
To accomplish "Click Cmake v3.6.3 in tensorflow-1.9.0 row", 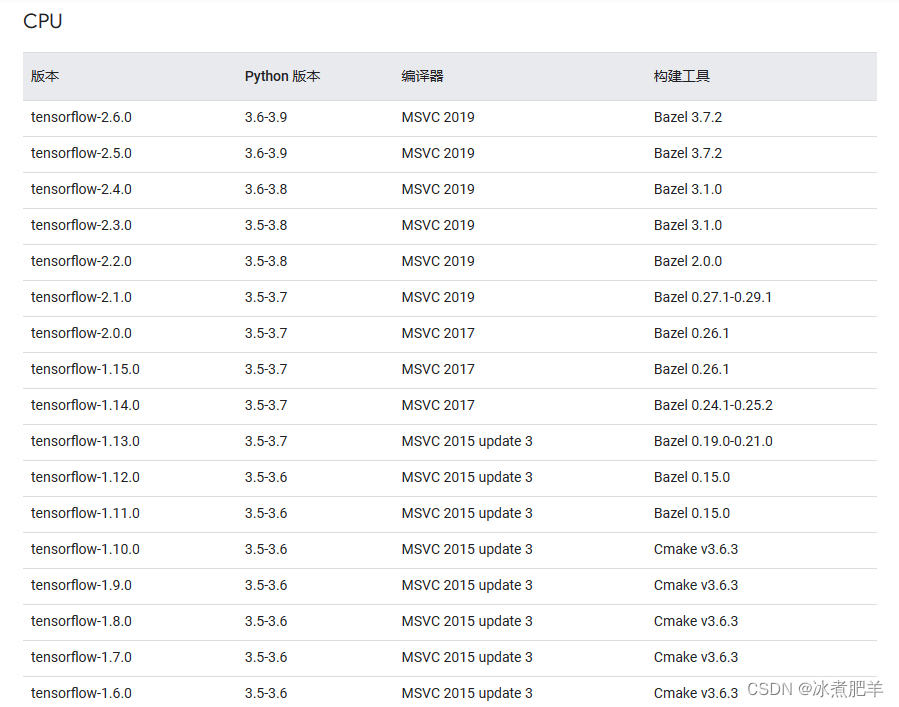I will pos(696,585).
